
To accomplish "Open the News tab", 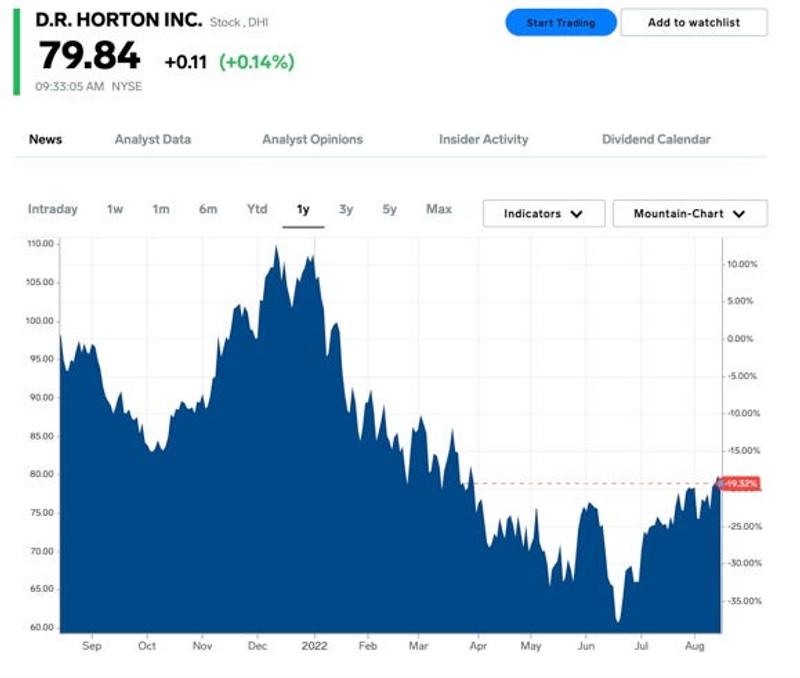I will click(45, 139).
